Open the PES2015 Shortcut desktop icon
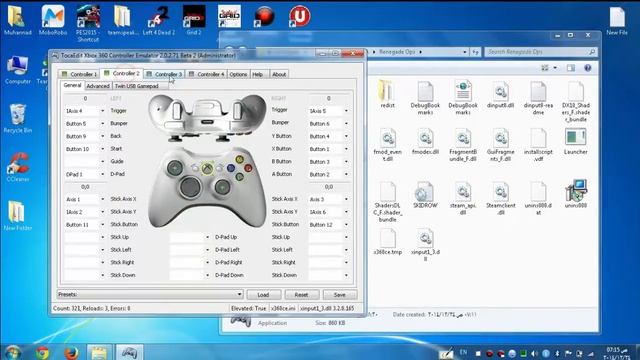 point(88,23)
